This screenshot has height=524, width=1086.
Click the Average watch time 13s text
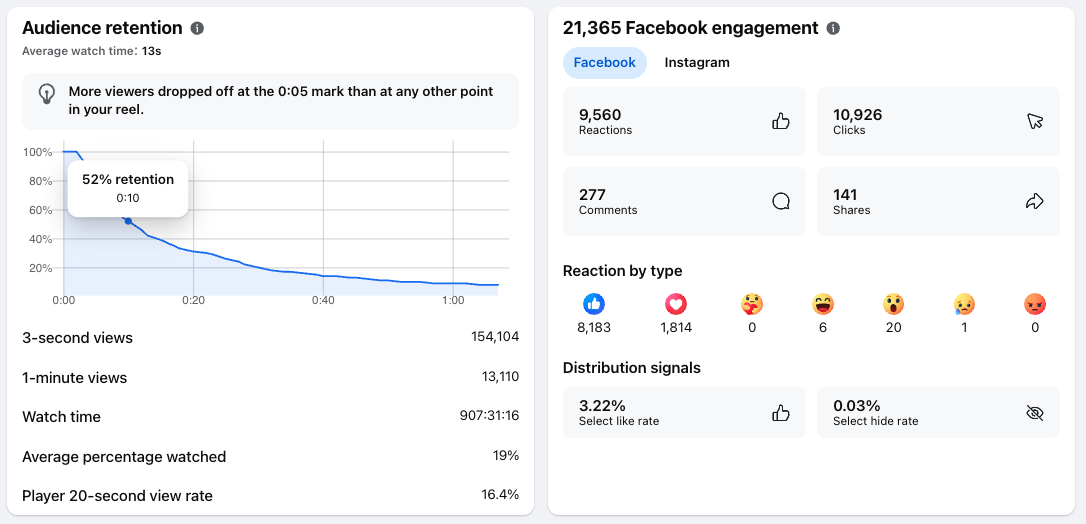click(92, 51)
